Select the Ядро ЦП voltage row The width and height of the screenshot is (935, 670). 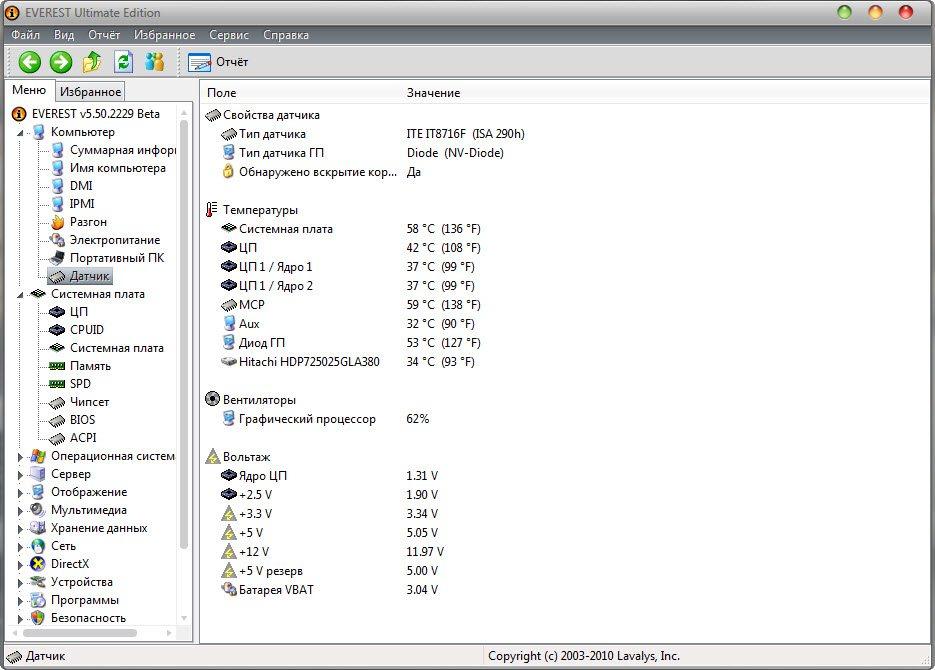[x=329, y=476]
